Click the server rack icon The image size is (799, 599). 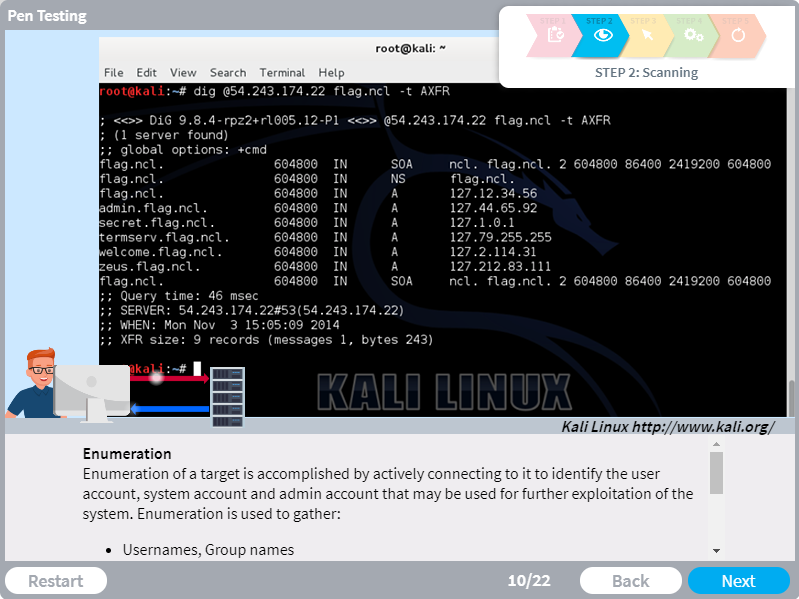227,397
